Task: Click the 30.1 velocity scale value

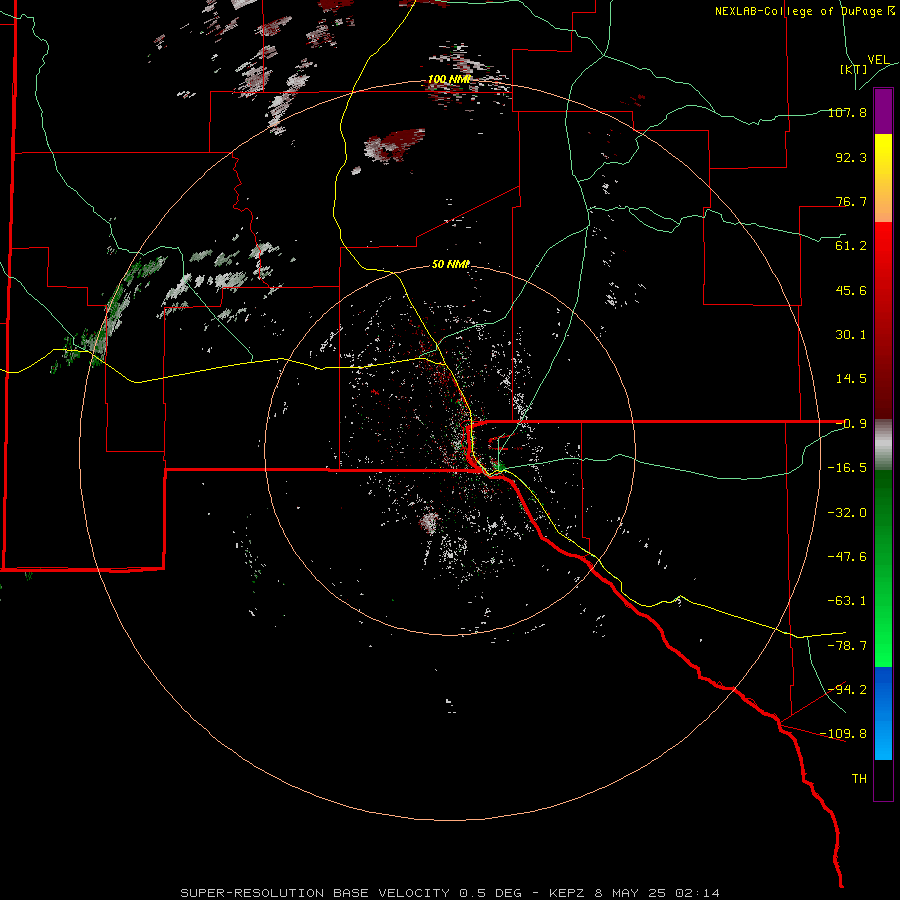Action: (x=851, y=335)
